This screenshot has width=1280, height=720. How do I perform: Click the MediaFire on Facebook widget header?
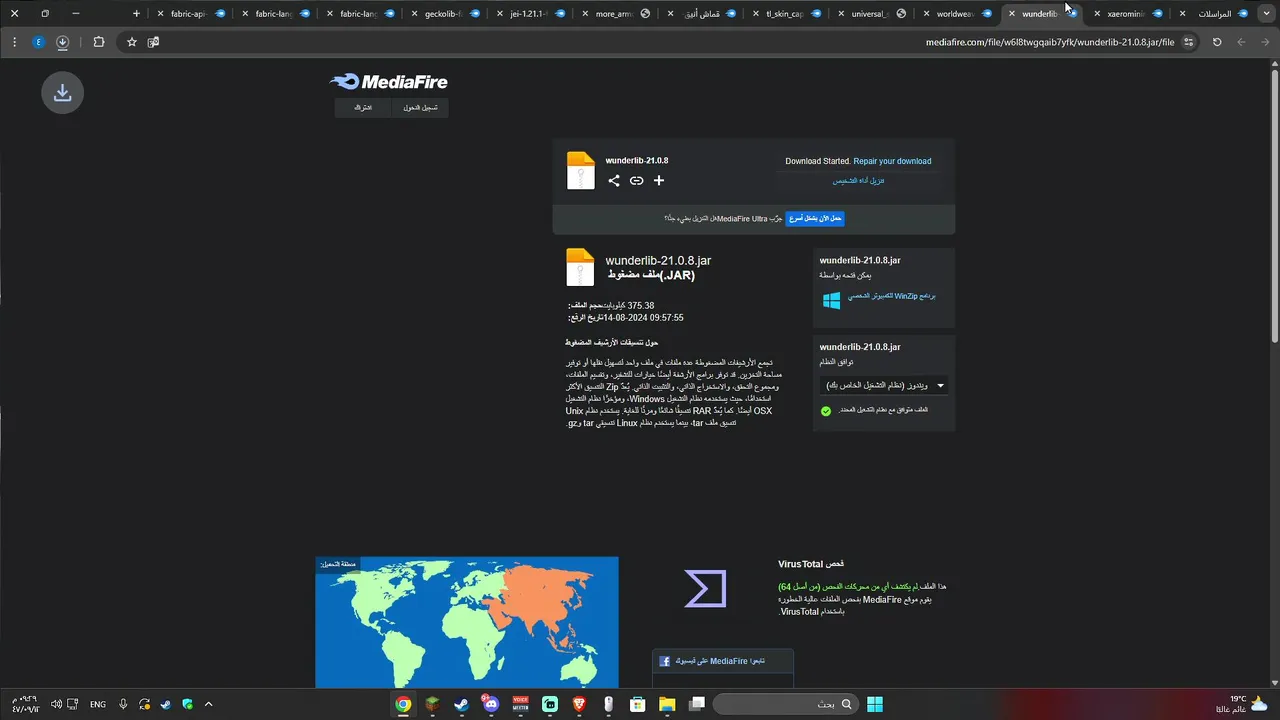[722, 661]
